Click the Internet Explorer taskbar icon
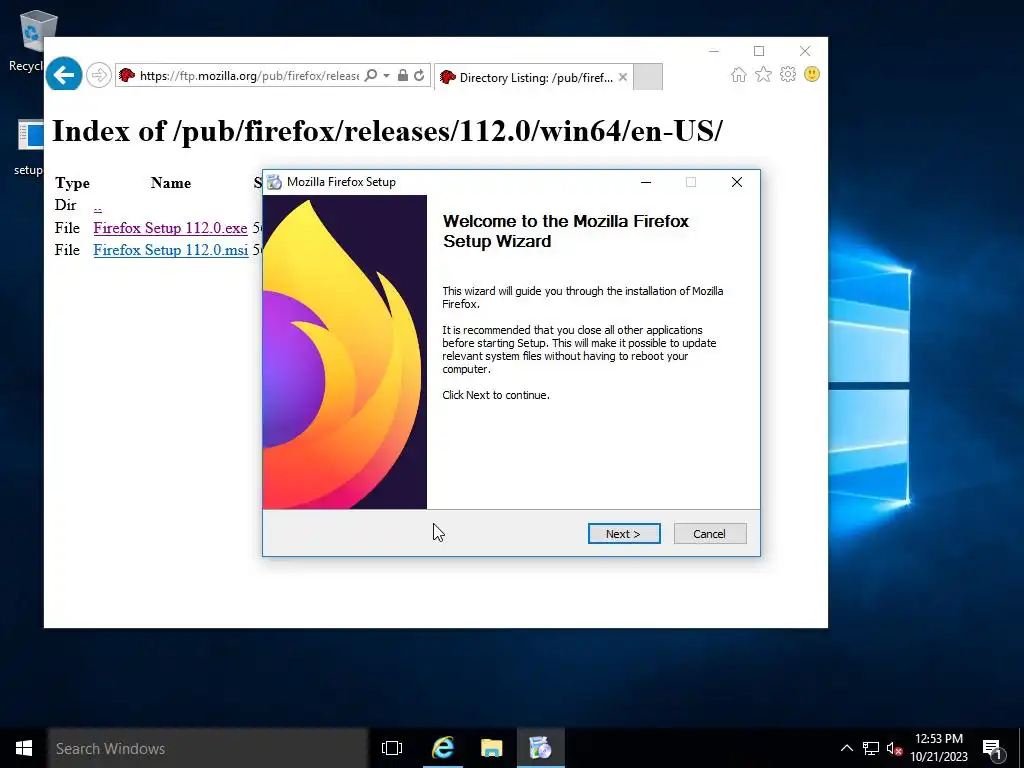Screen dimensions: 1024x768 [x=443, y=748]
